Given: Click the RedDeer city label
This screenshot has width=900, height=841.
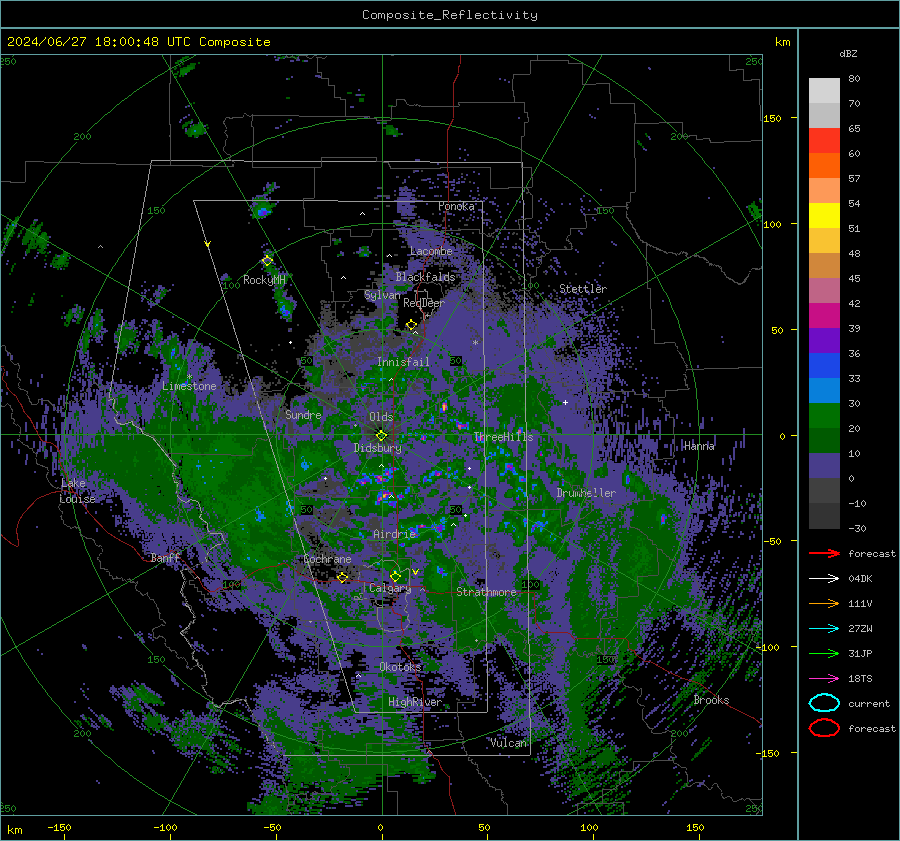Looking at the screenshot, I should coord(424,303).
